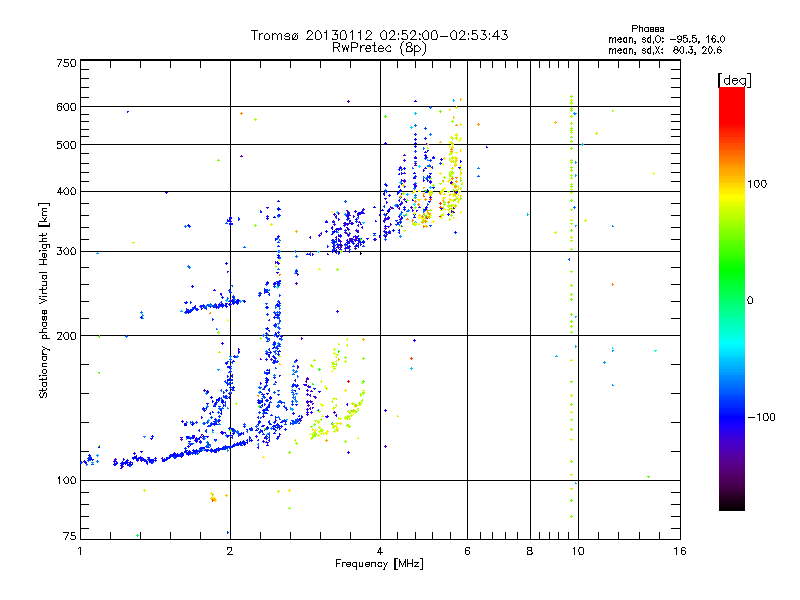Click the 'mean, sd,O: -95.5, 16.0' line

pyautogui.click(x=666, y=39)
